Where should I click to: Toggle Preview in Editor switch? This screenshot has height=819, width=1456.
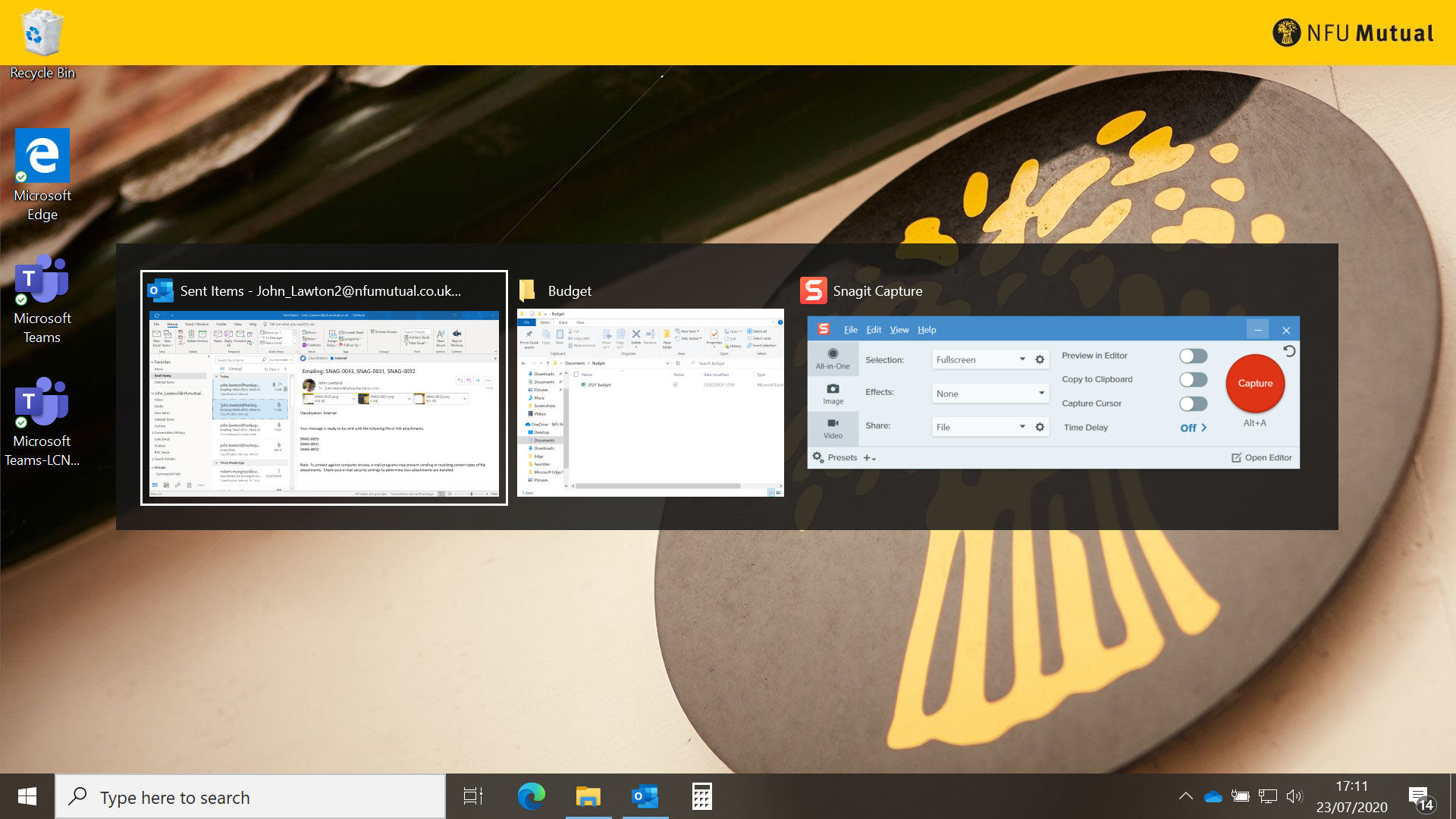coord(1193,356)
